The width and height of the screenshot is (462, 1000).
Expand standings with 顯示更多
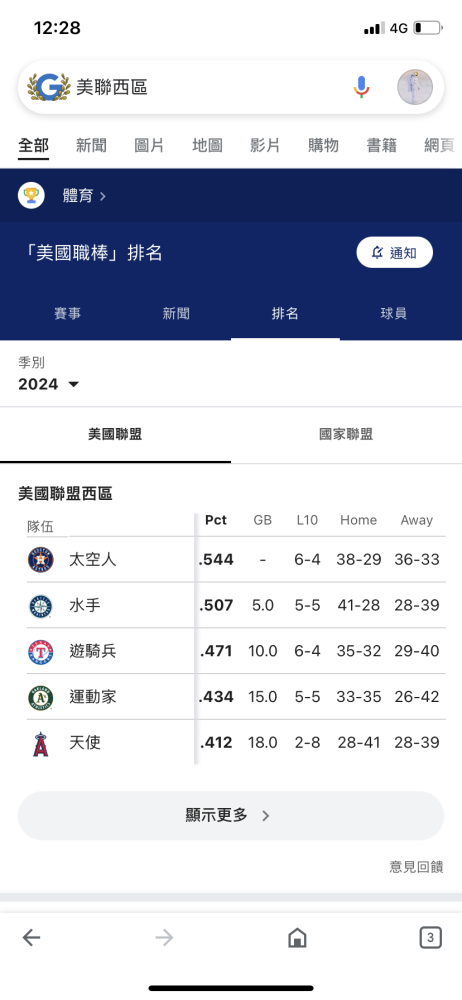click(x=230, y=816)
